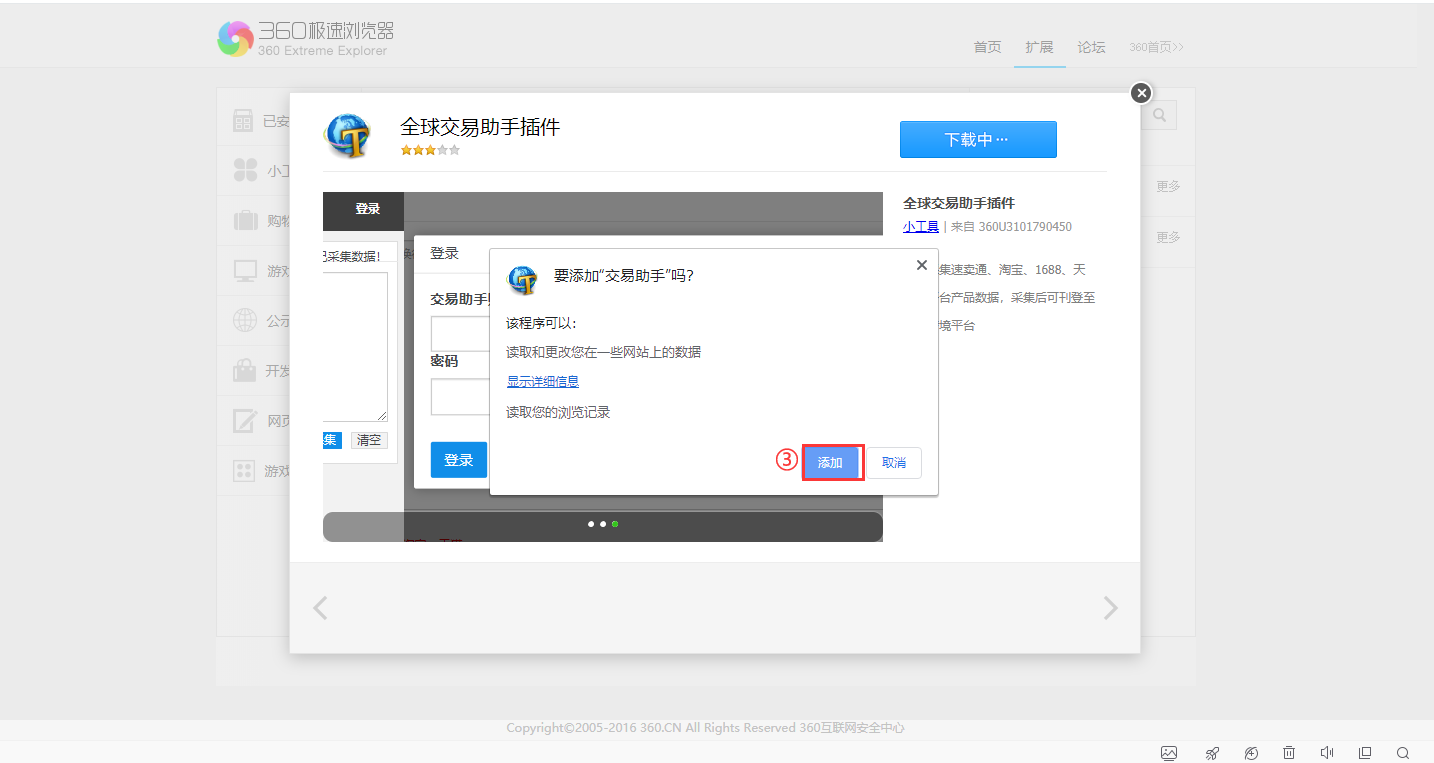The image size is (1434, 763).
Task: Open the four-leaf clover category icon
Action: [245, 170]
